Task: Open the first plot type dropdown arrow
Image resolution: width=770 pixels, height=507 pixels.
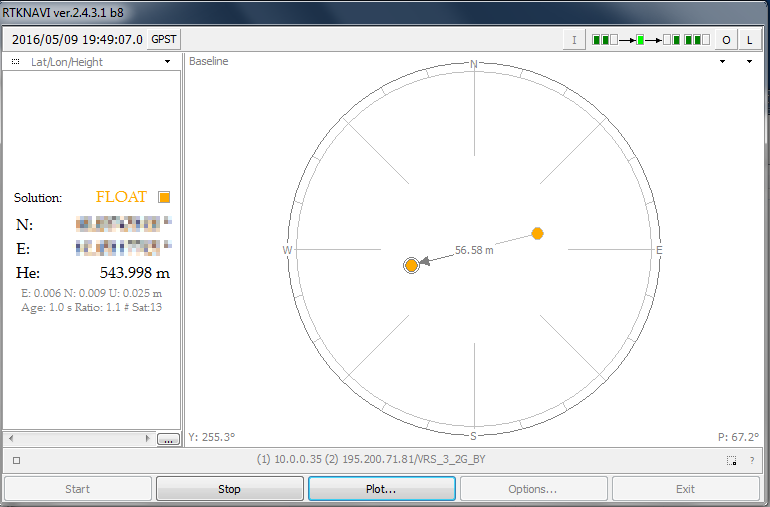Action: coord(722,62)
